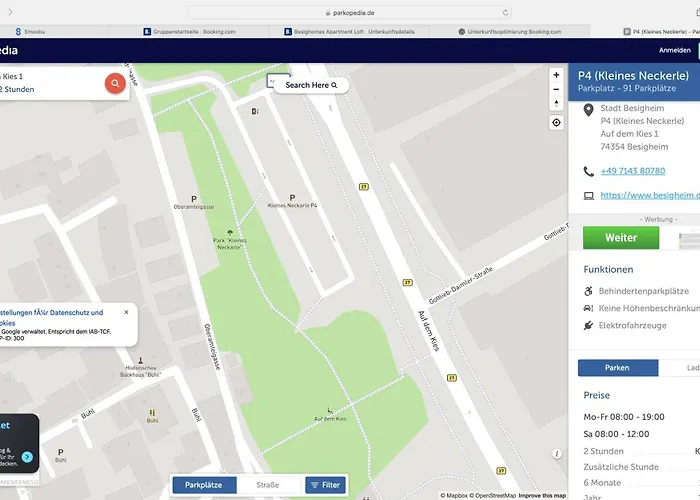700x500 pixels.
Task: Click the Park Kleines Neckarle tree icon
Action: (230, 233)
